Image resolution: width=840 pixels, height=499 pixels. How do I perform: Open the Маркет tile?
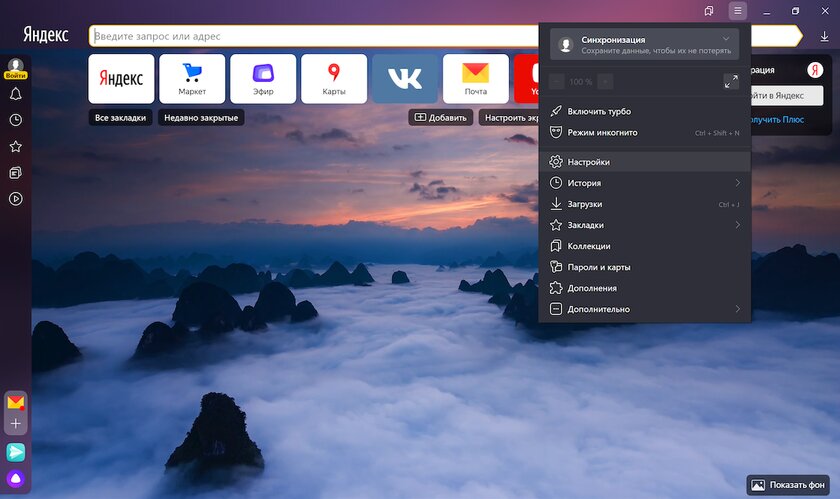coord(192,79)
